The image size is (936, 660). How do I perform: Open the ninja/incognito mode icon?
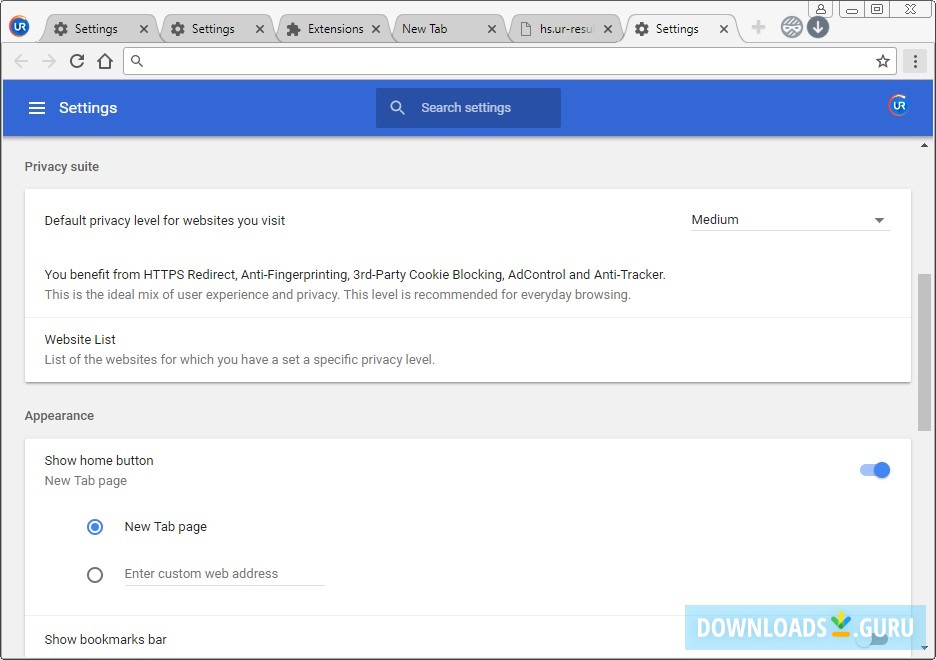791,27
